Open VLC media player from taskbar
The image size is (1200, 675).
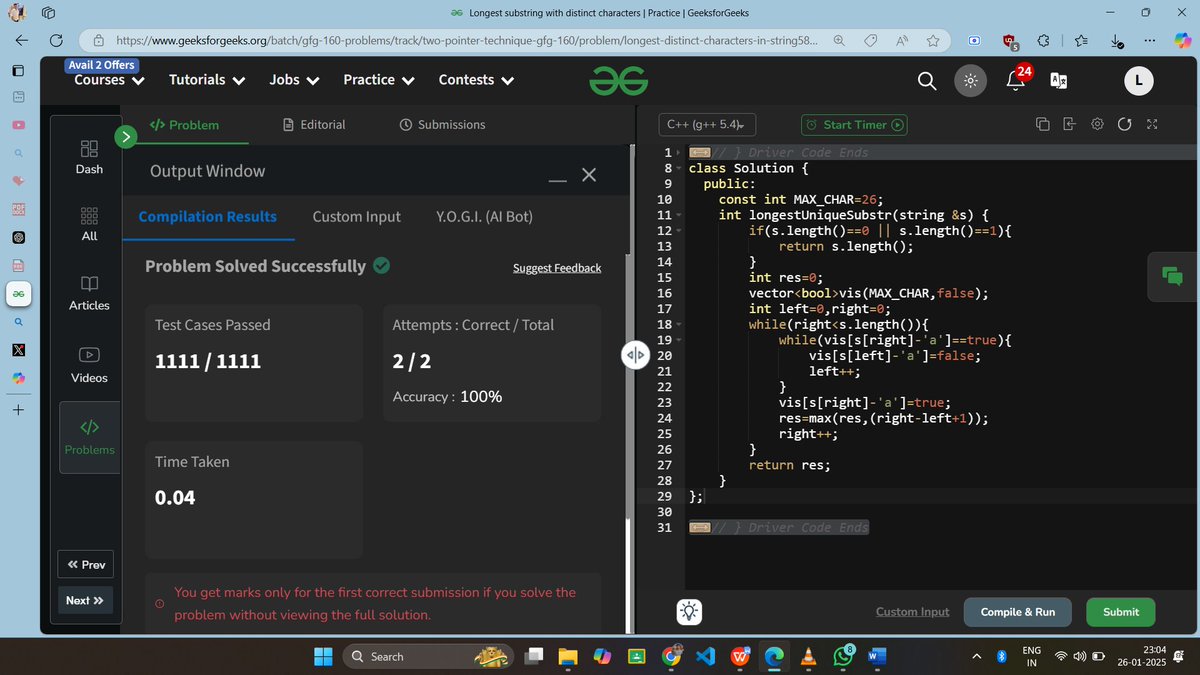point(809,656)
